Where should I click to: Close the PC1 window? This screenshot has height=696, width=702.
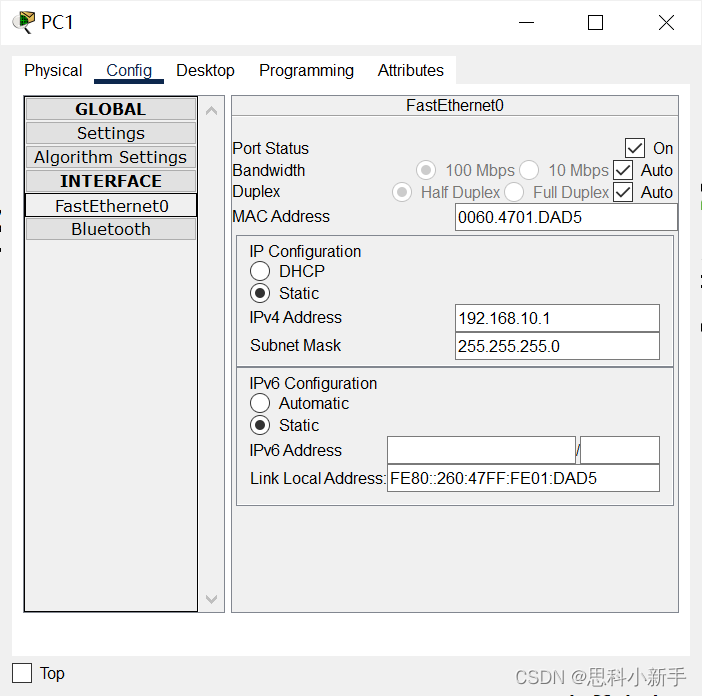pos(666,22)
